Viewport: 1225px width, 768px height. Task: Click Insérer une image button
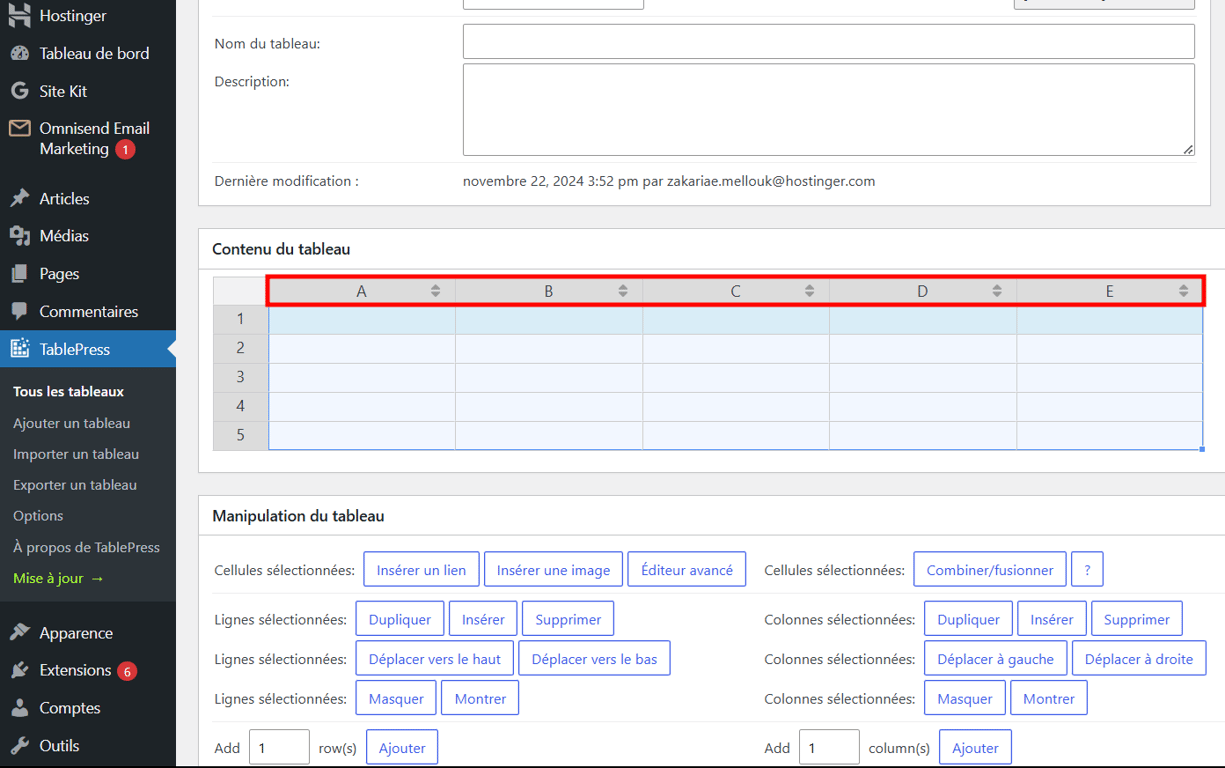pos(553,569)
